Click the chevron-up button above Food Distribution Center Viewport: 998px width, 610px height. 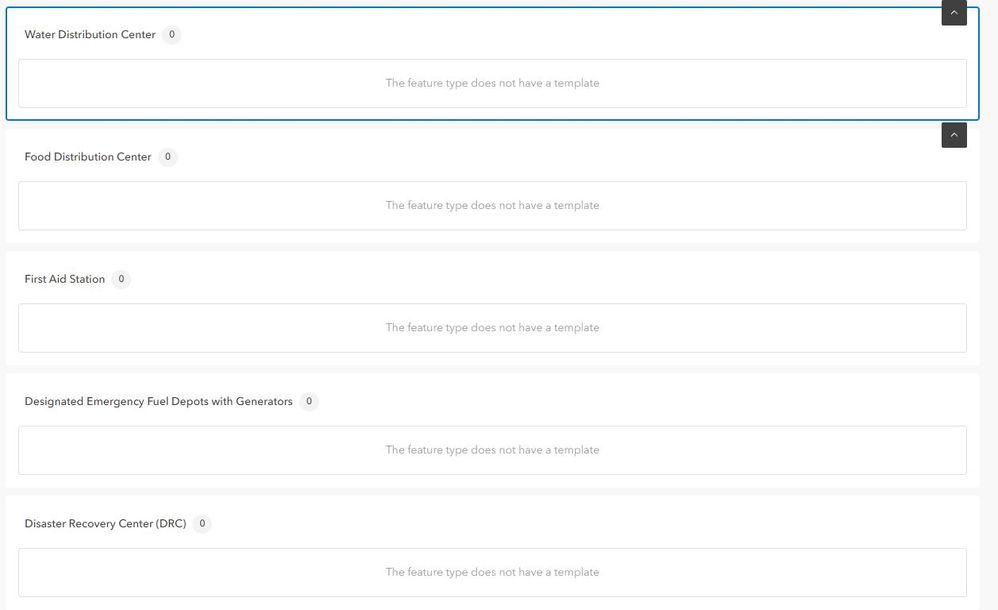(x=954, y=135)
